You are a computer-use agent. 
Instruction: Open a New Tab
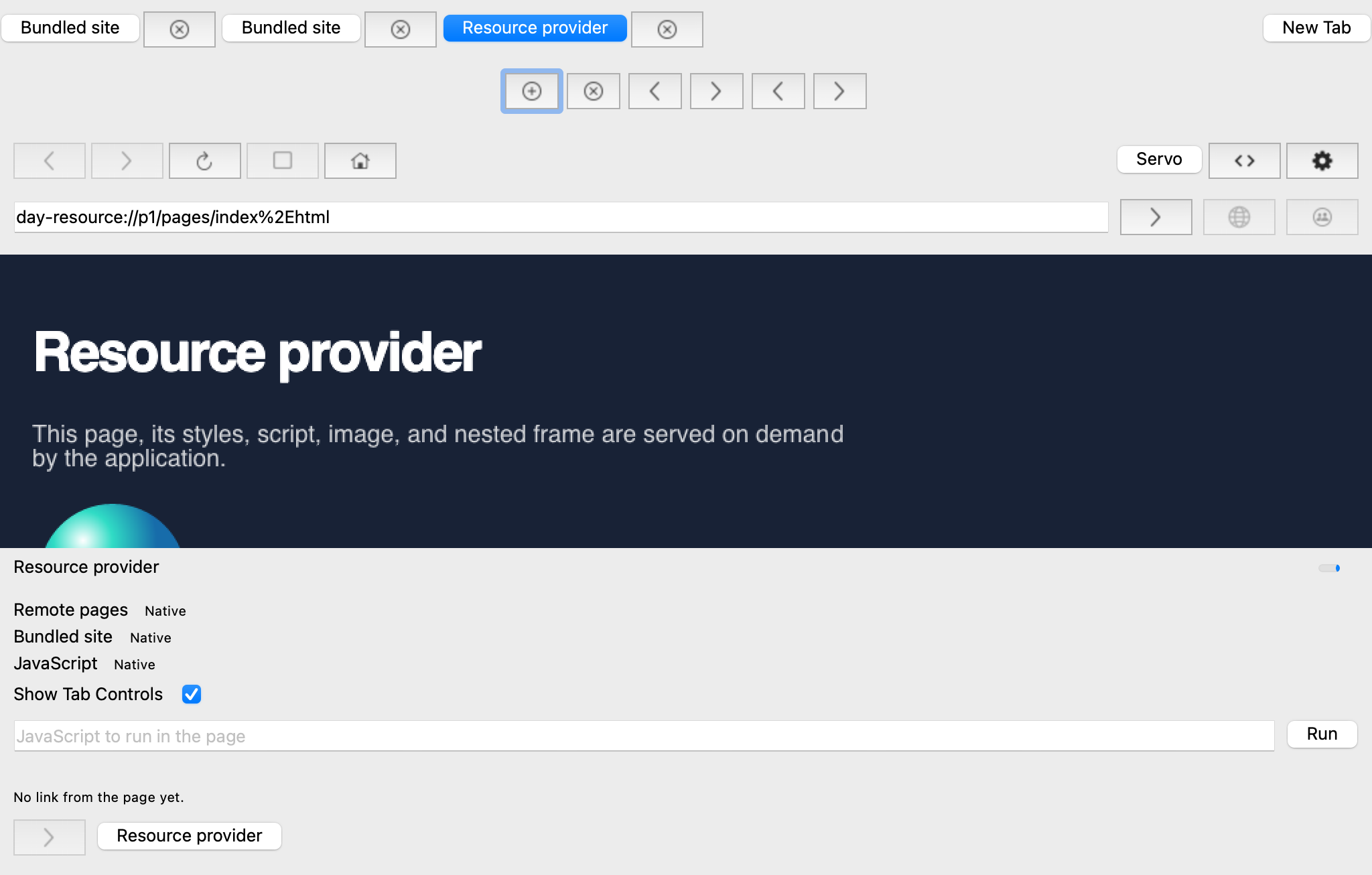(x=1317, y=28)
